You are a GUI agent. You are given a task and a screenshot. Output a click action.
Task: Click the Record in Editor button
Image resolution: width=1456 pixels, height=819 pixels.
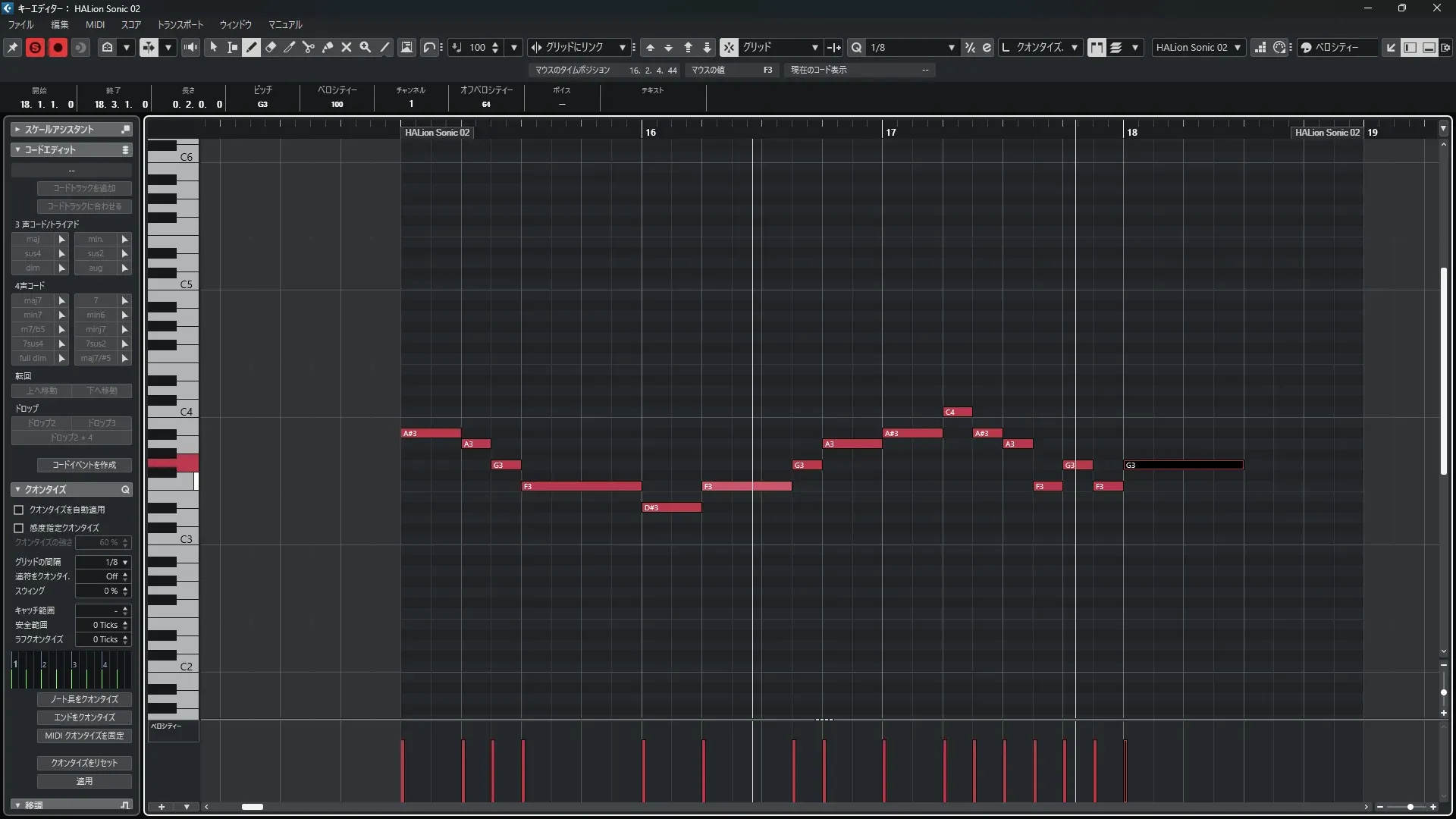(x=58, y=47)
